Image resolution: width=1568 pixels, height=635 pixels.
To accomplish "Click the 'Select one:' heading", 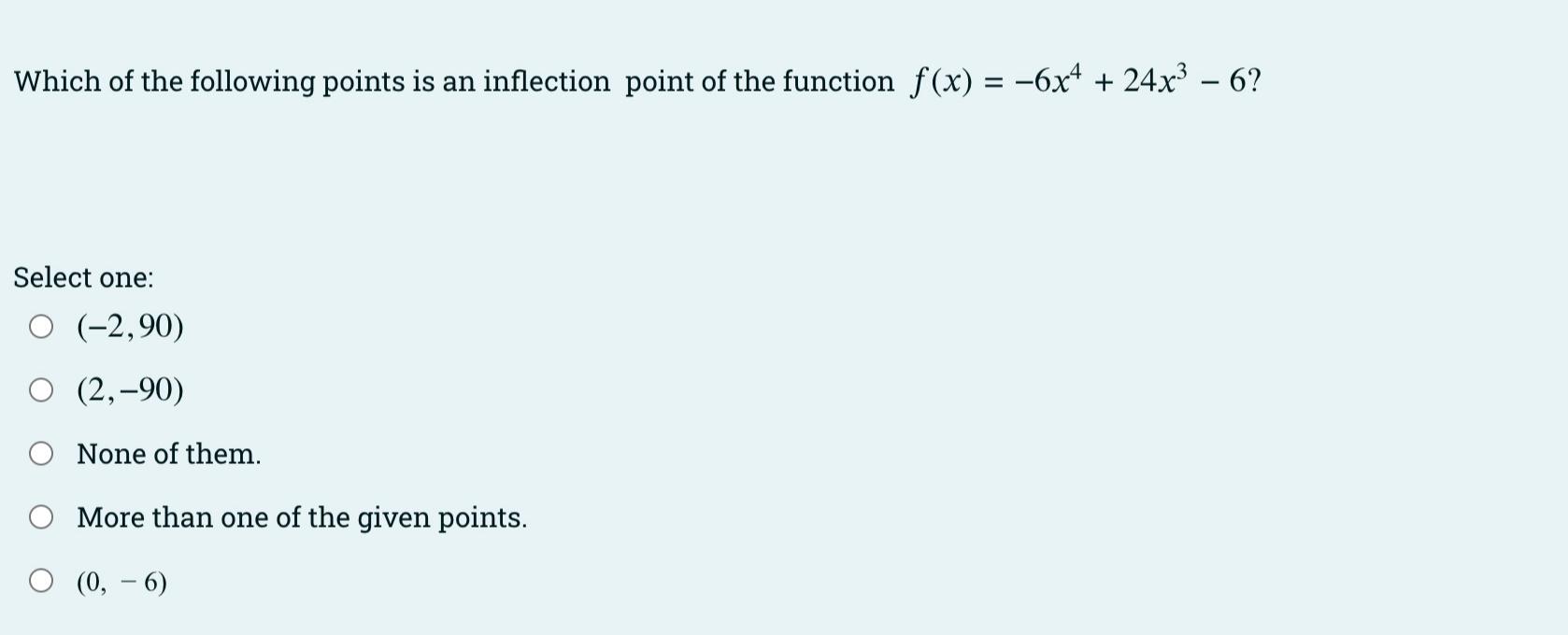I will coord(84,276).
